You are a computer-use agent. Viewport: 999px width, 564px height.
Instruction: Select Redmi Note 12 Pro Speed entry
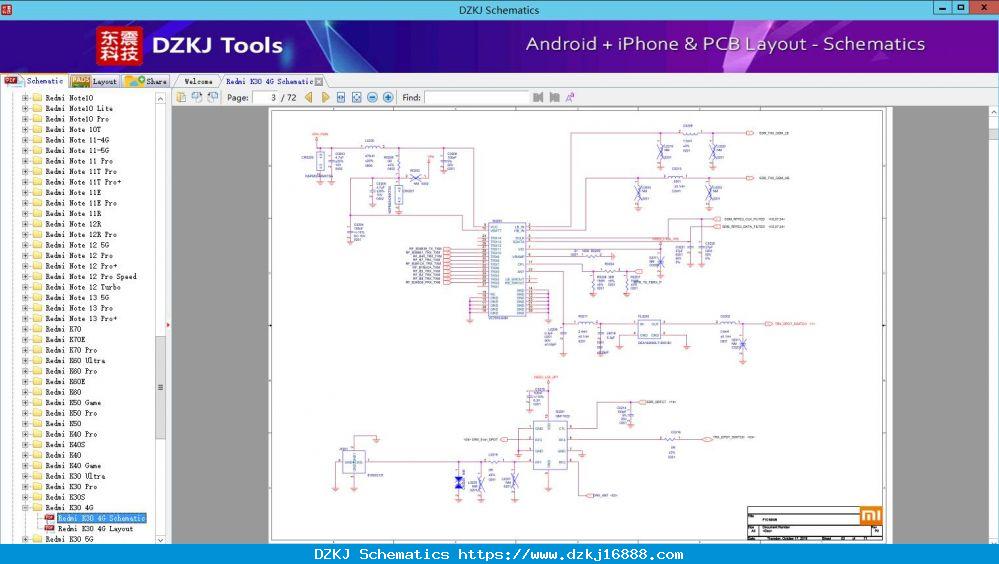(x=91, y=277)
